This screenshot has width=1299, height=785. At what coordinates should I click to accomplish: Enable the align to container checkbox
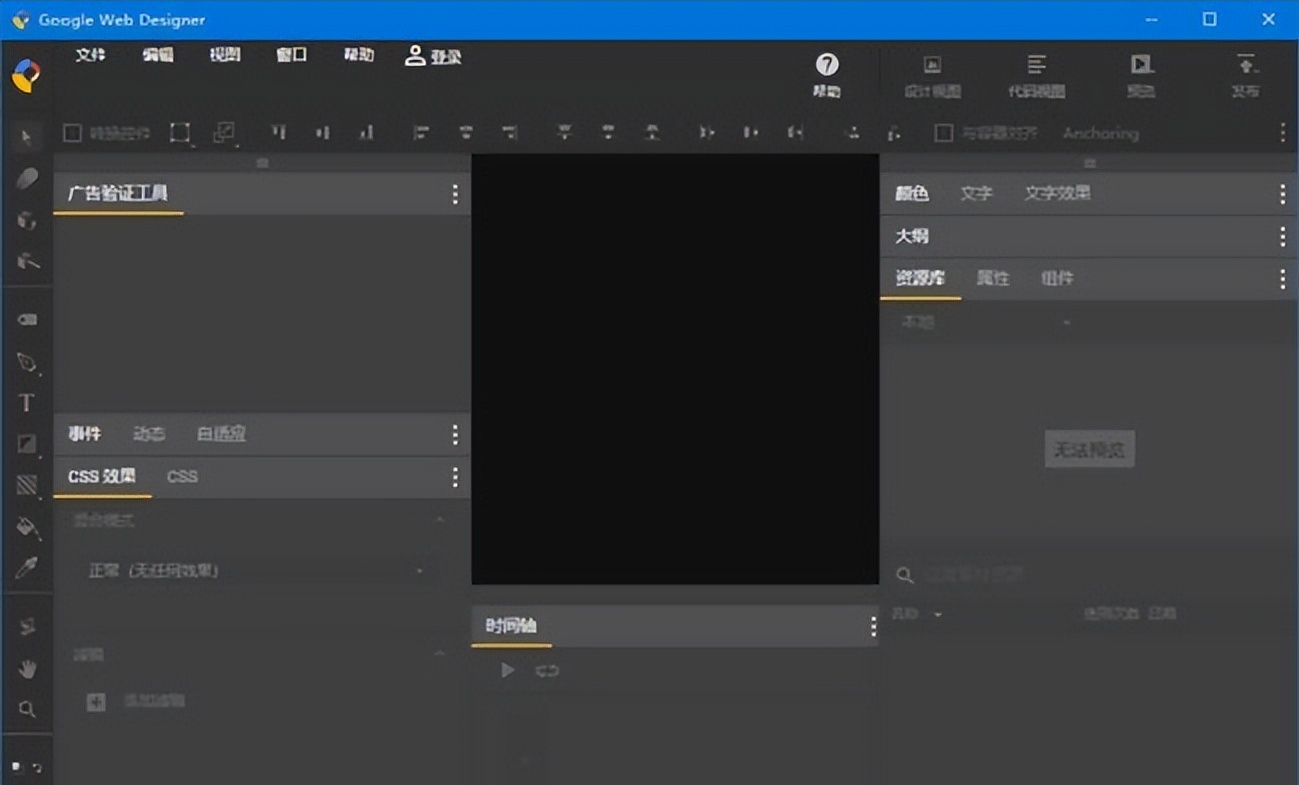[x=943, y=133]
